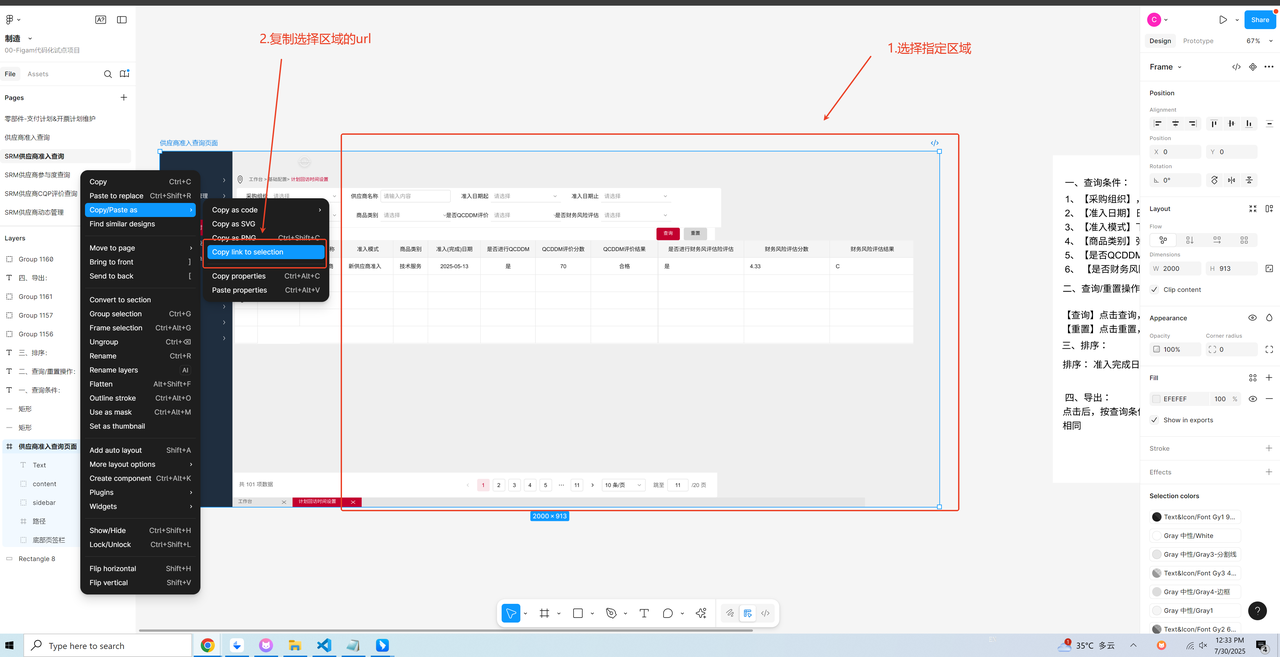
Task: Switch to the Prototype tab
Action: tap(1197, 41)
